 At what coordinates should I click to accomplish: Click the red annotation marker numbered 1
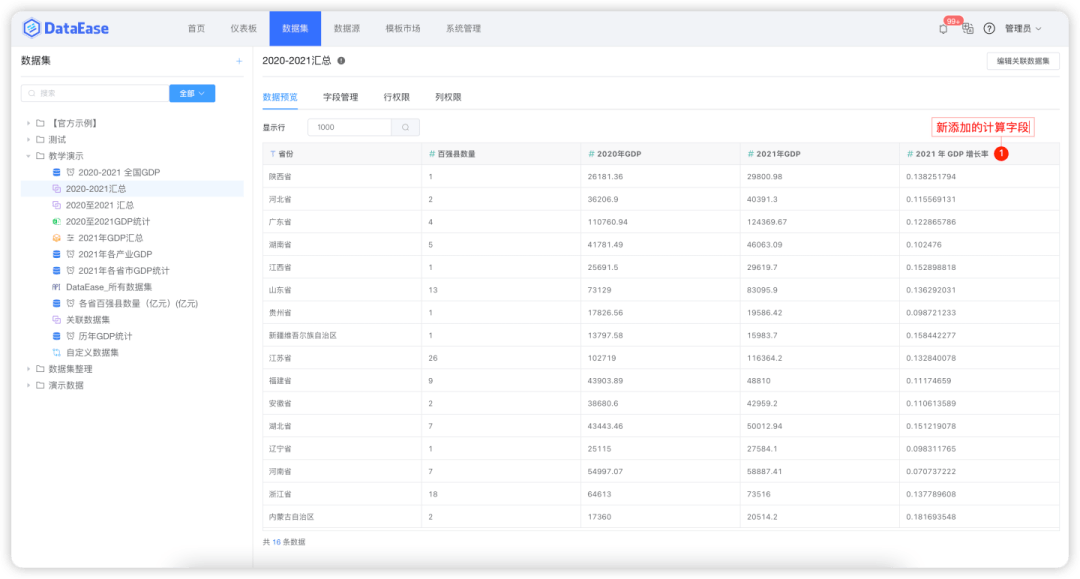click(x=1001, y=154)
